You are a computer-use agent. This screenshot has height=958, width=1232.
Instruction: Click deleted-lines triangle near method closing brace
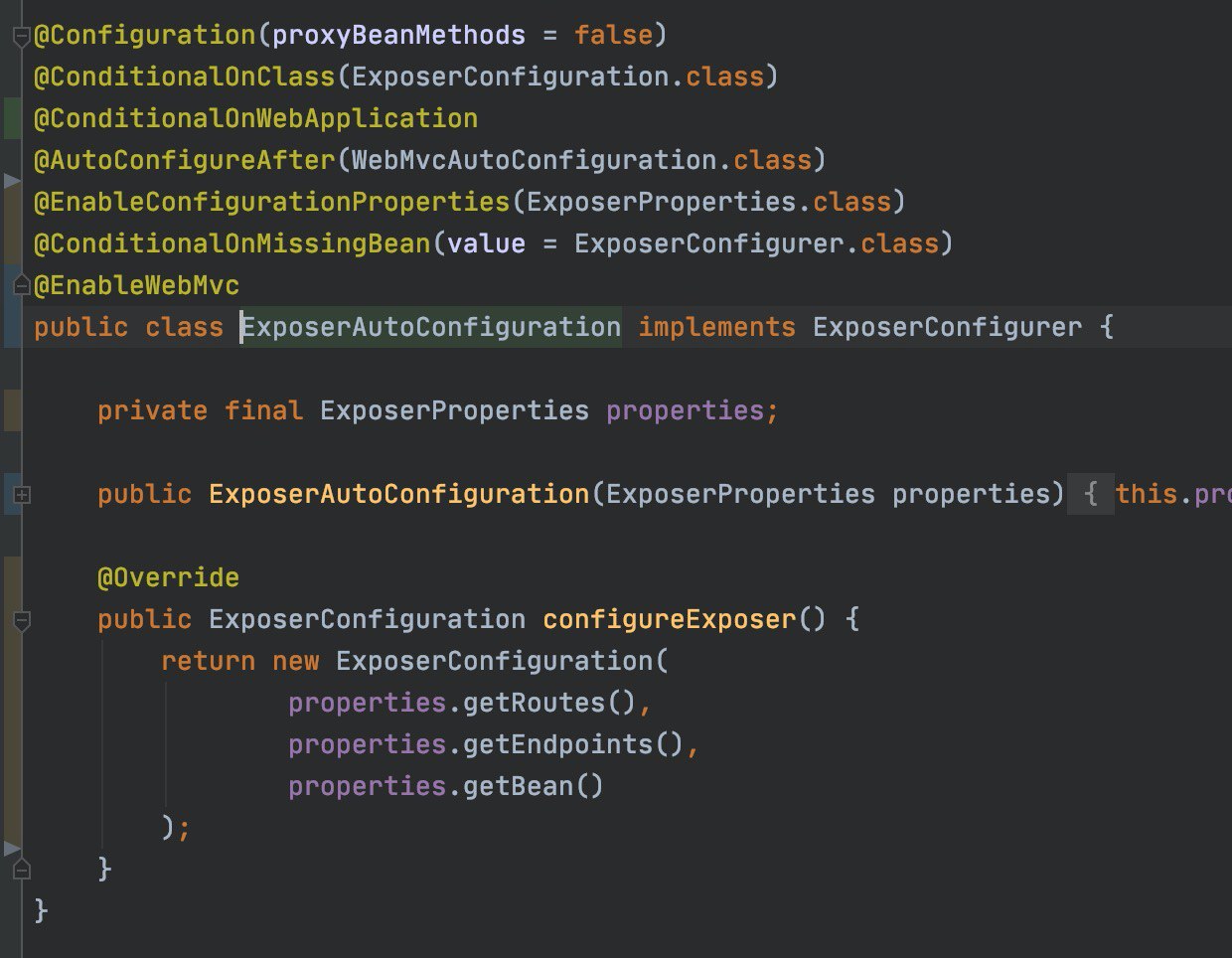11,848
